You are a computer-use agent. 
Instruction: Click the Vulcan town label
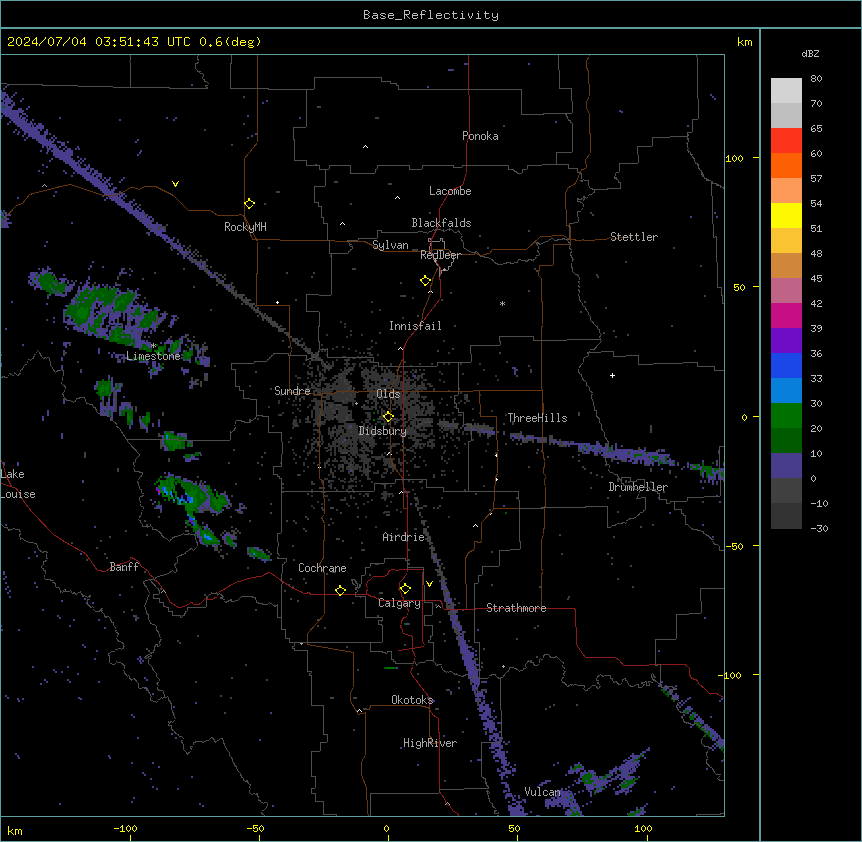point(542,792)
